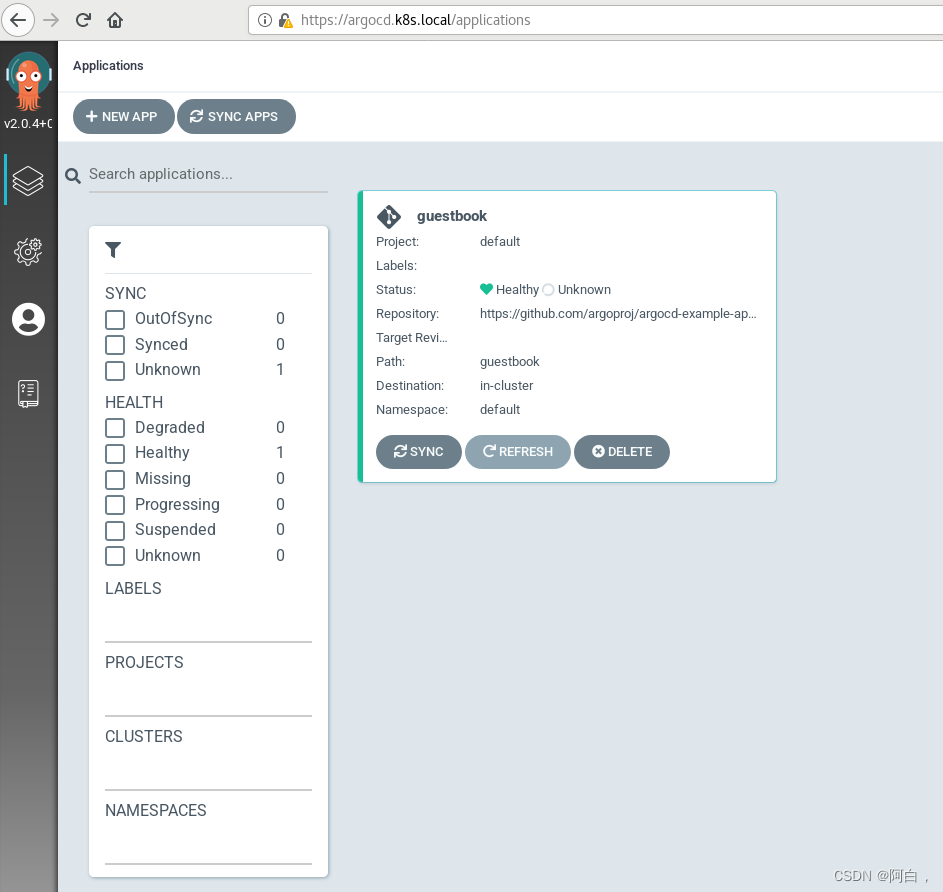This screenshot has width=943, height=892.
Task: Click the Target Revi... label
Action: 411,337
